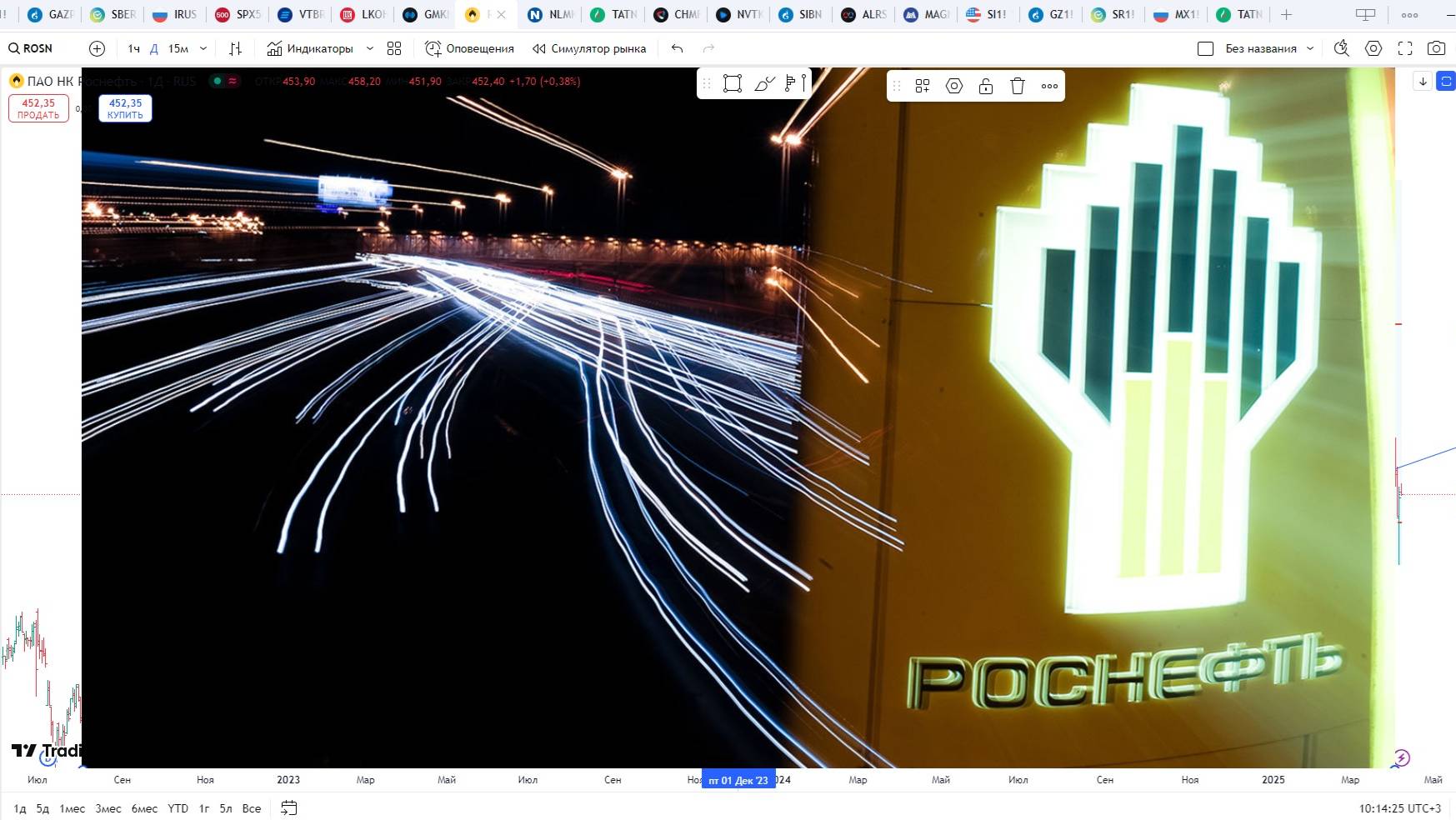Add a symbol to compare with plus icon
Viewport: 1456px width, 820px height.
98,48
